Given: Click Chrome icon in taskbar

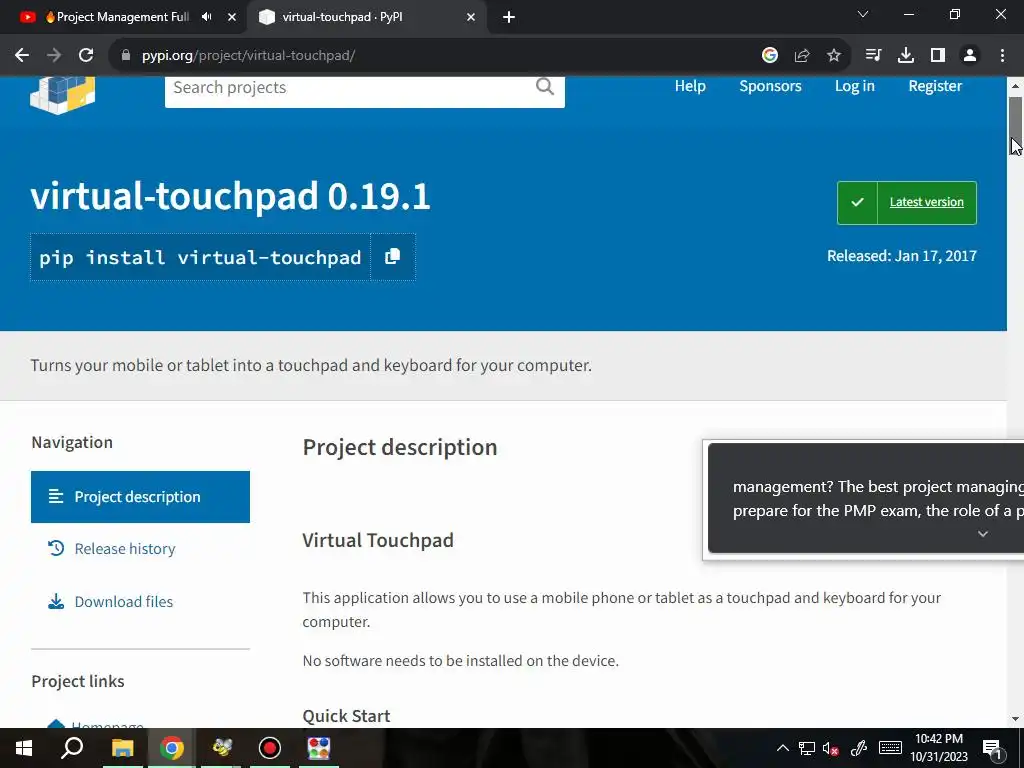Looking at the screenshot, I should point(172,748).
